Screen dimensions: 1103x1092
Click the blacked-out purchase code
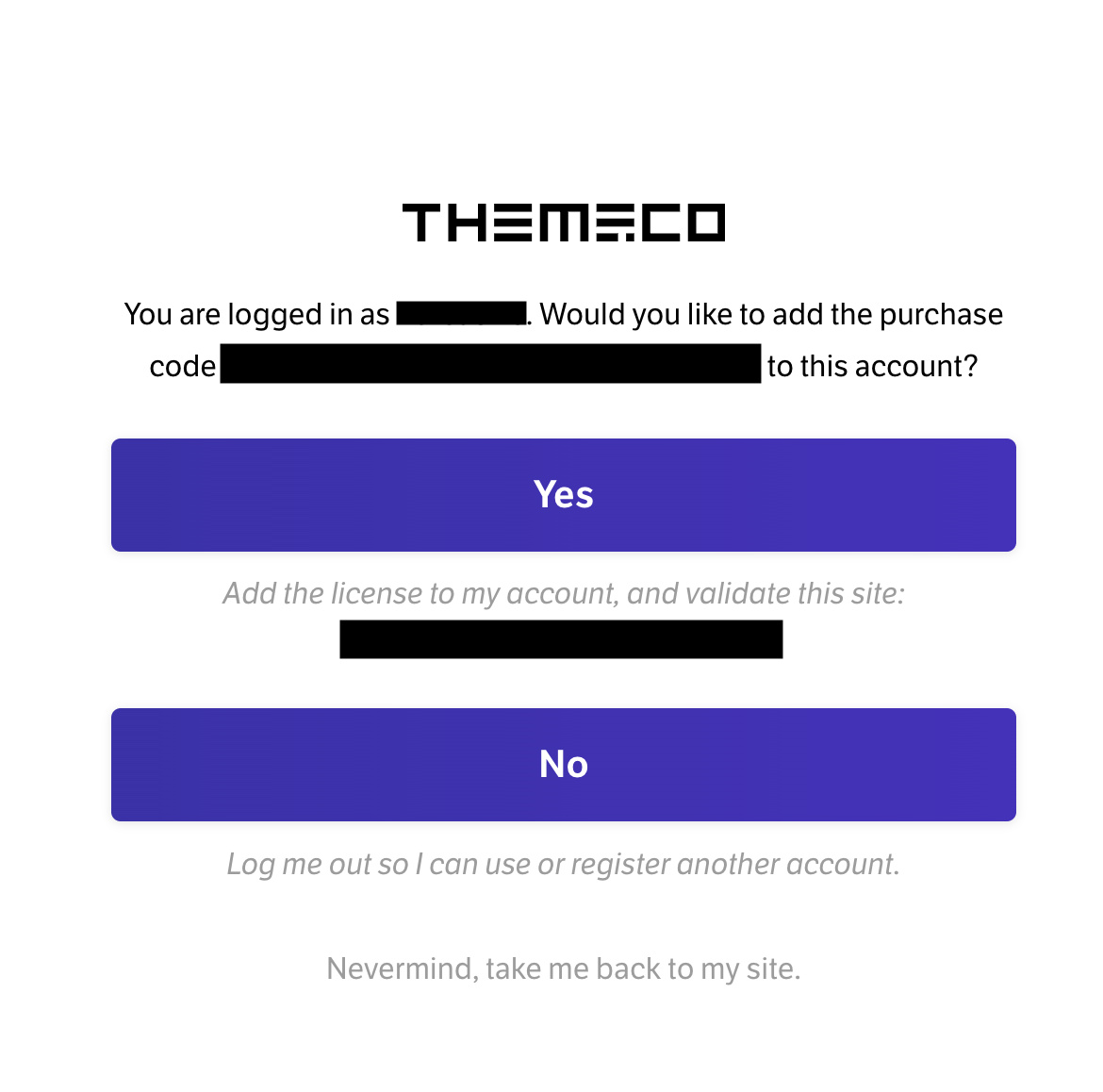click(490, 364)
